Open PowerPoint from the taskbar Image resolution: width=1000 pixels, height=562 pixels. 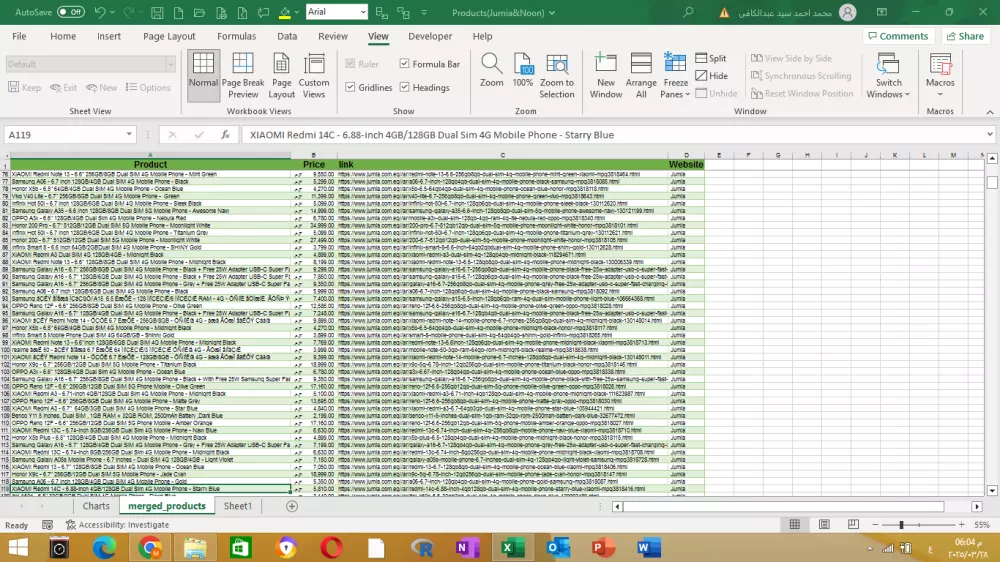[603, 547]
